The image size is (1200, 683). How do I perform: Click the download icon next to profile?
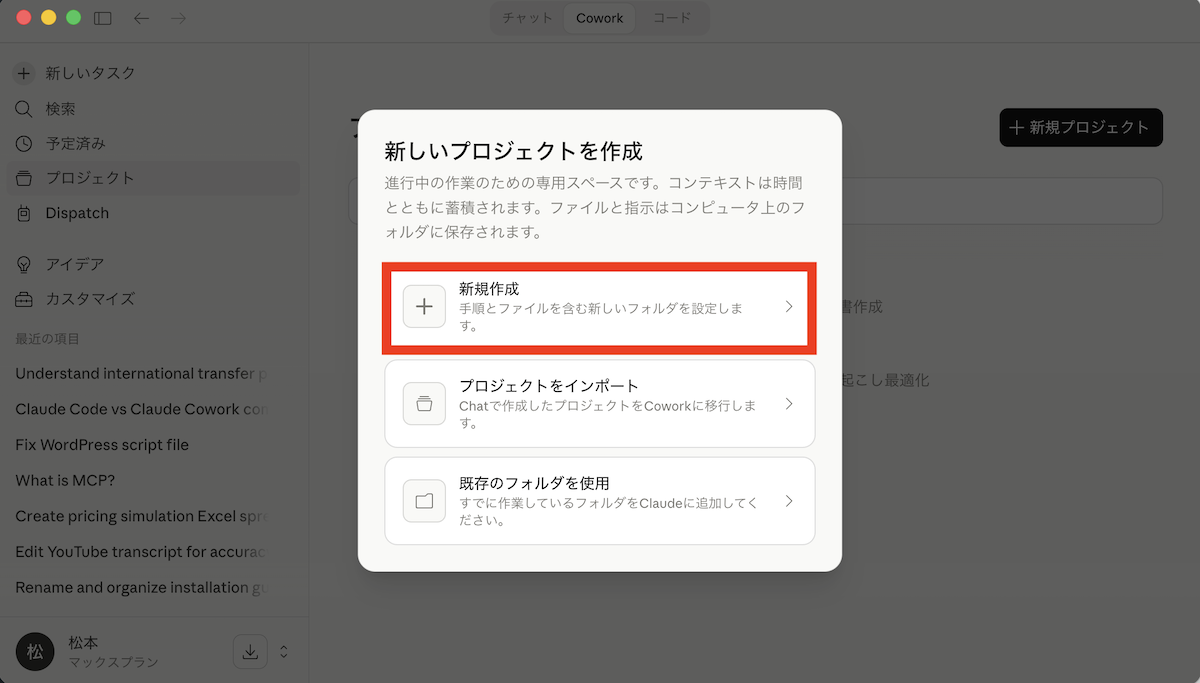pyautogui.click(x=250, y=651)
